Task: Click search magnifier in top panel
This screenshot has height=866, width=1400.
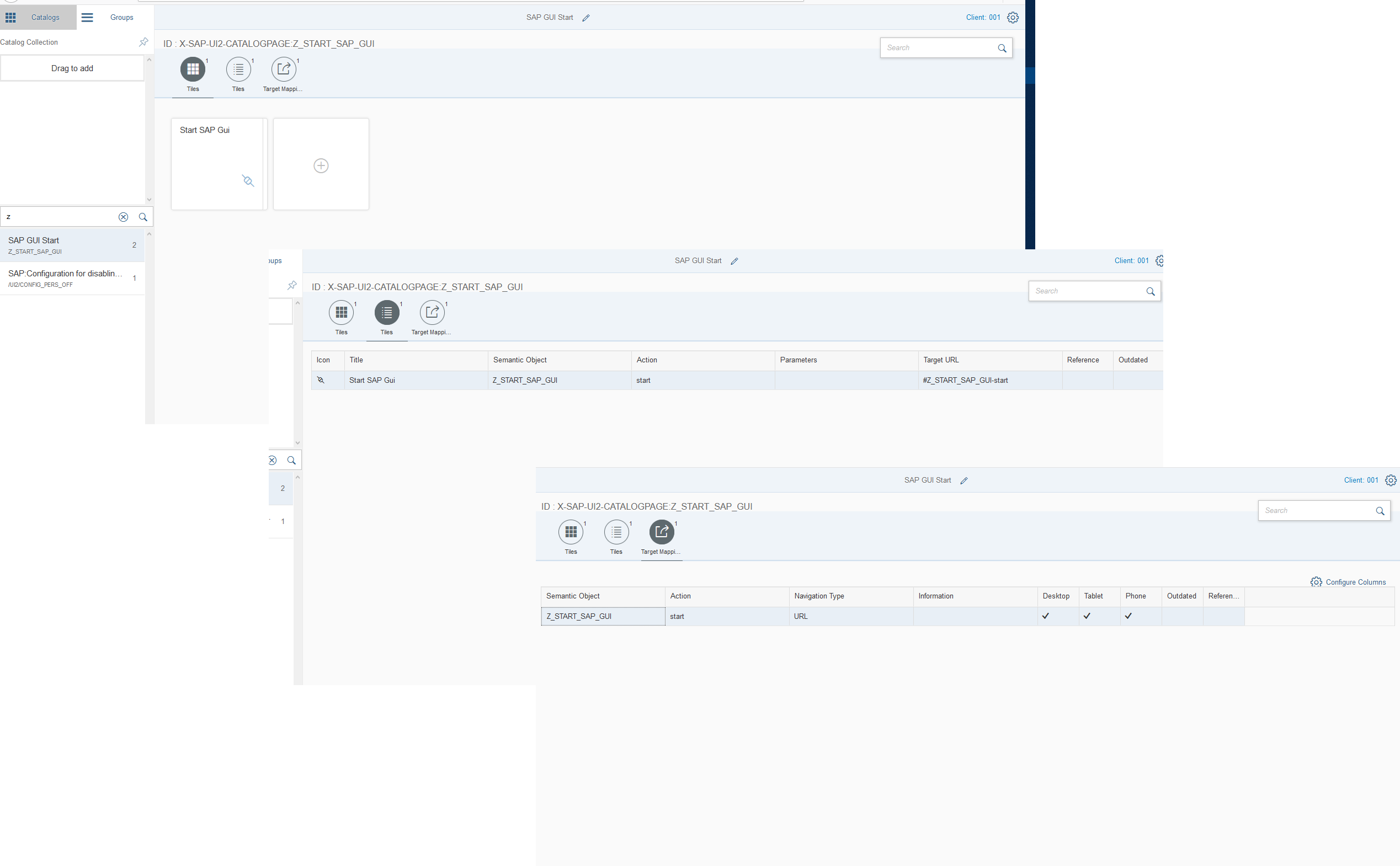Action: (x=1002, y=48)
